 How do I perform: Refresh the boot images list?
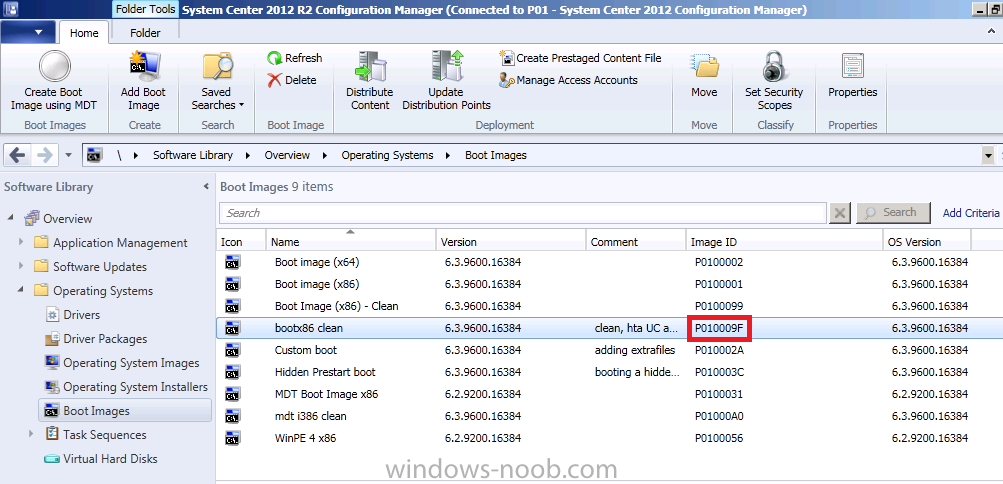pos(295,58)
